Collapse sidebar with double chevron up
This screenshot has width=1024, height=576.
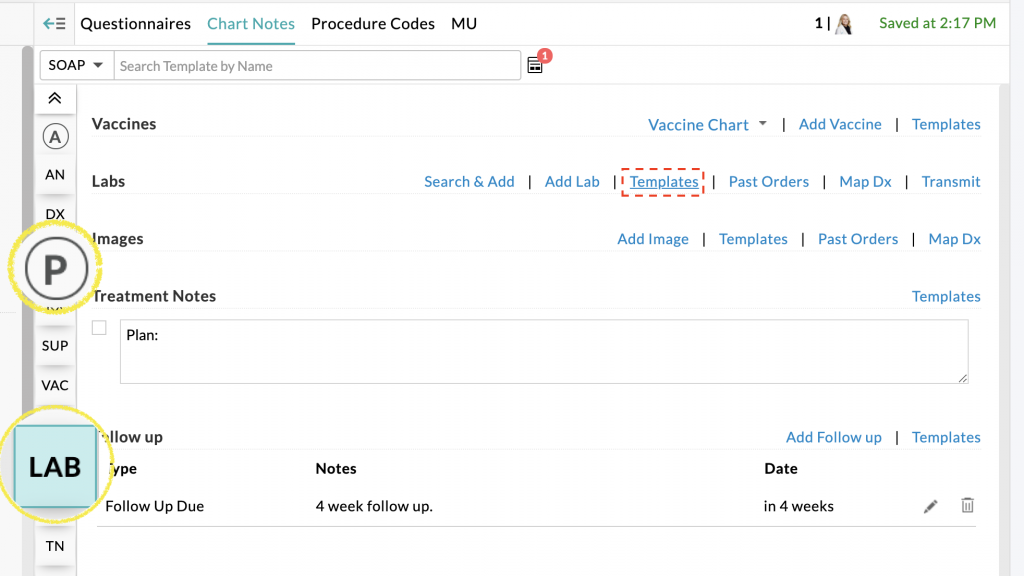point(55,98)
